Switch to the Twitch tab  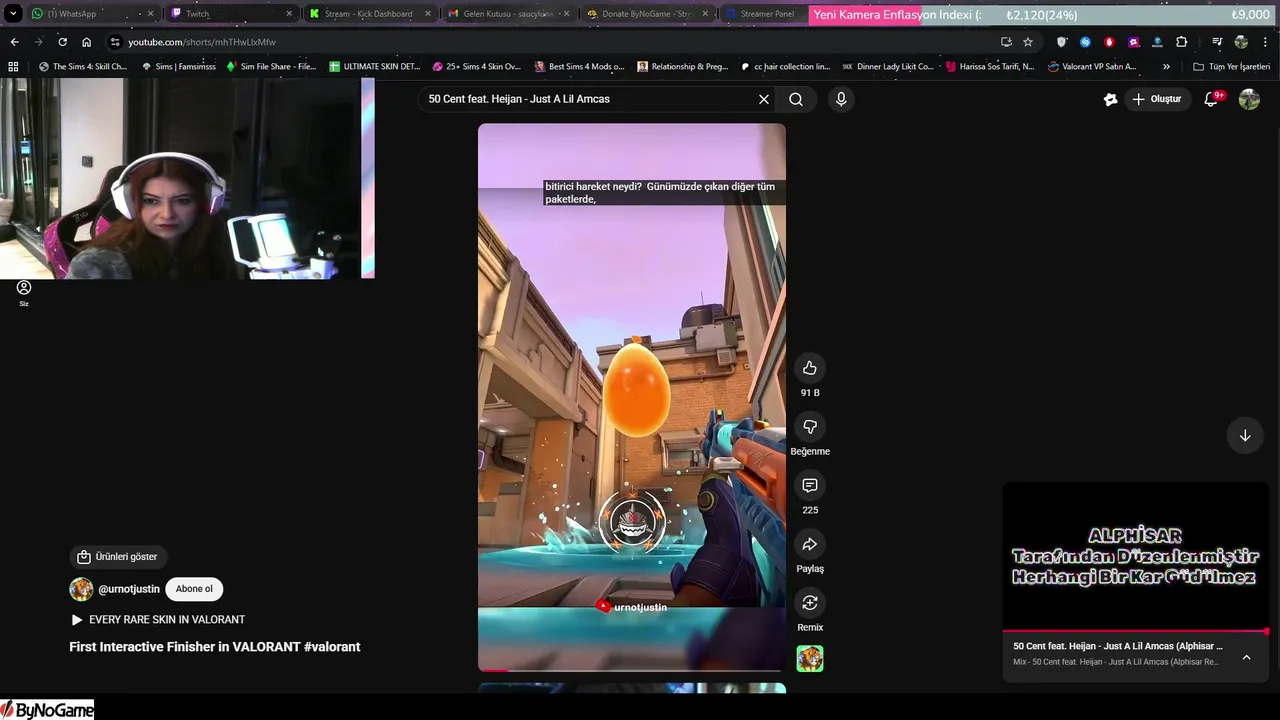coord(230,14)
